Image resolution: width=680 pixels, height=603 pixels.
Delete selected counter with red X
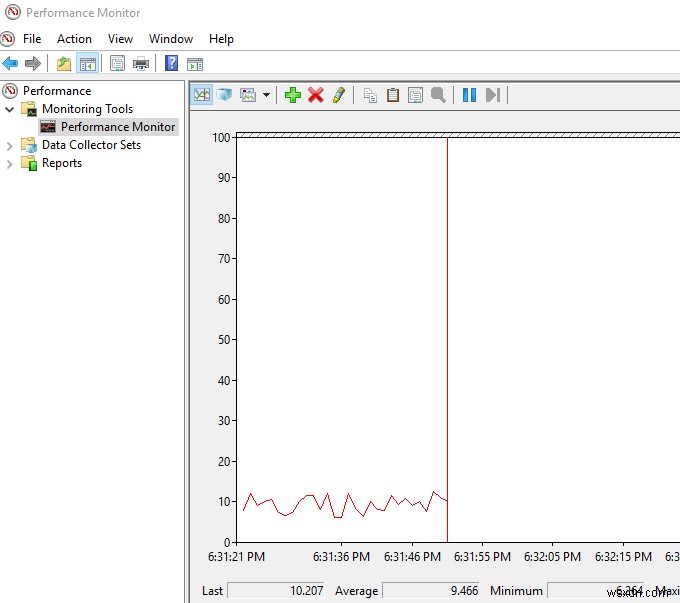pos(316,95)
